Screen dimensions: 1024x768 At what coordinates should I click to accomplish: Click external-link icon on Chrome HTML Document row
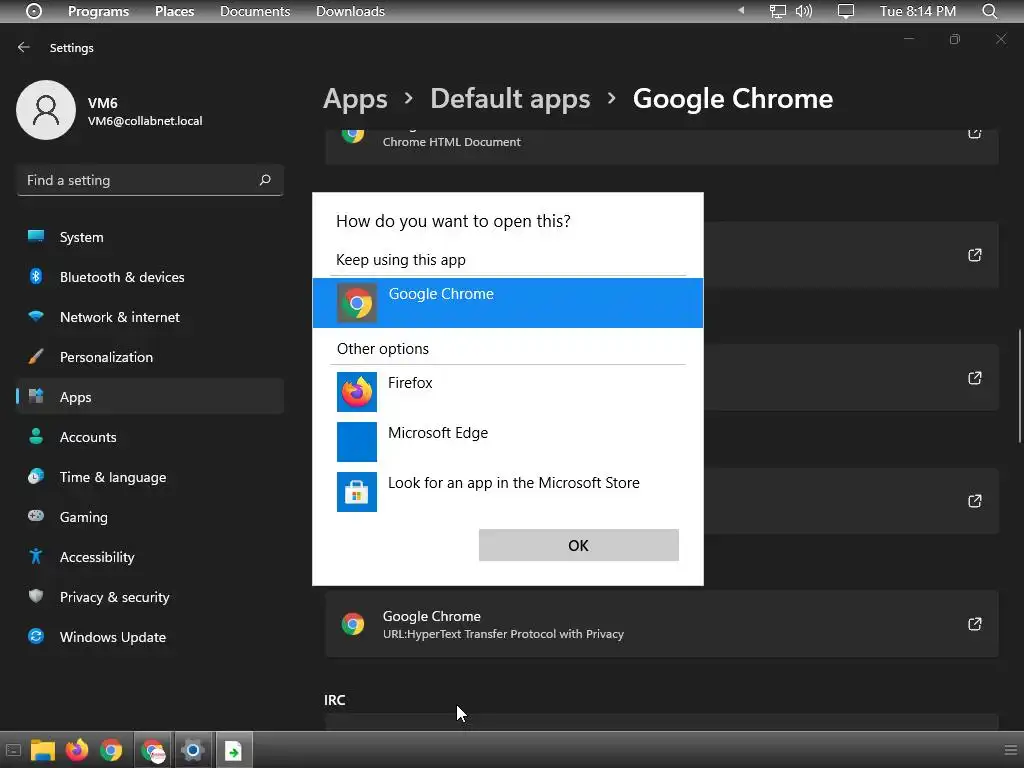pos(974,133)
